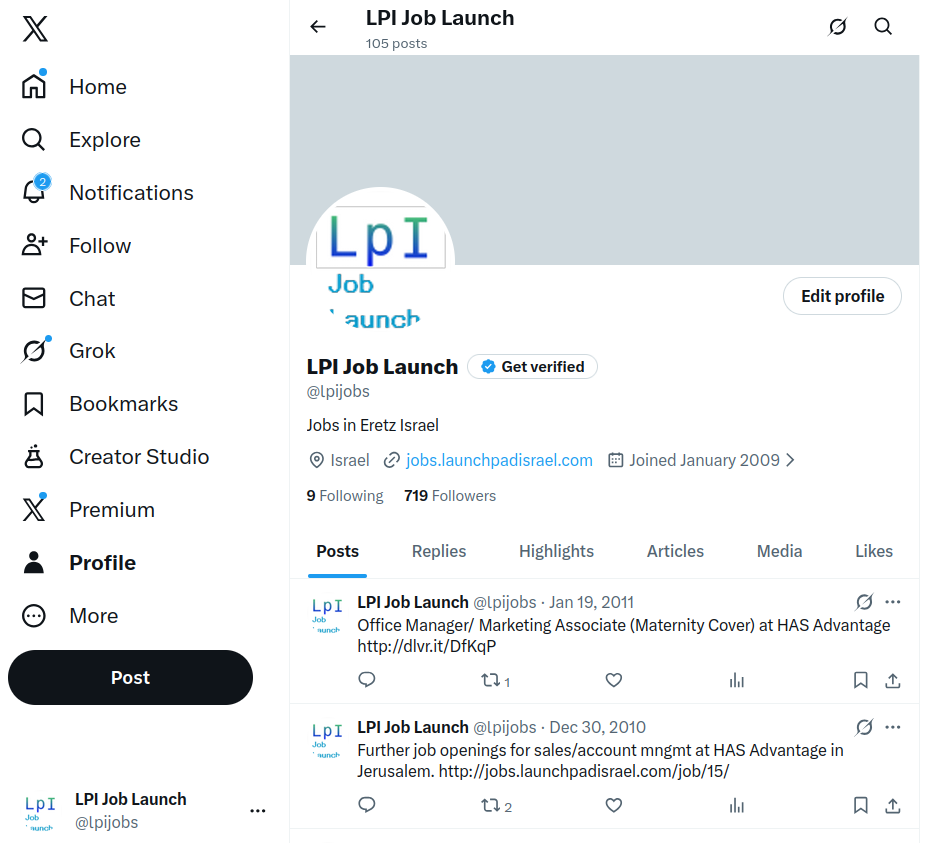Open Notifications from the bell icon
This screenshot has width=943, height=843.
click(x=34, y=192)
